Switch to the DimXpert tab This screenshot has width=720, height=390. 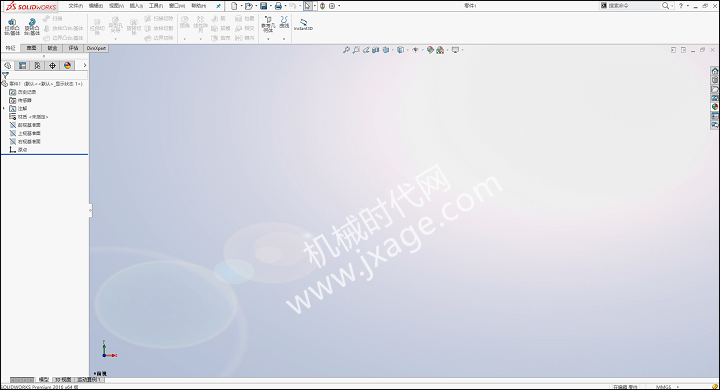coord(96,48)
